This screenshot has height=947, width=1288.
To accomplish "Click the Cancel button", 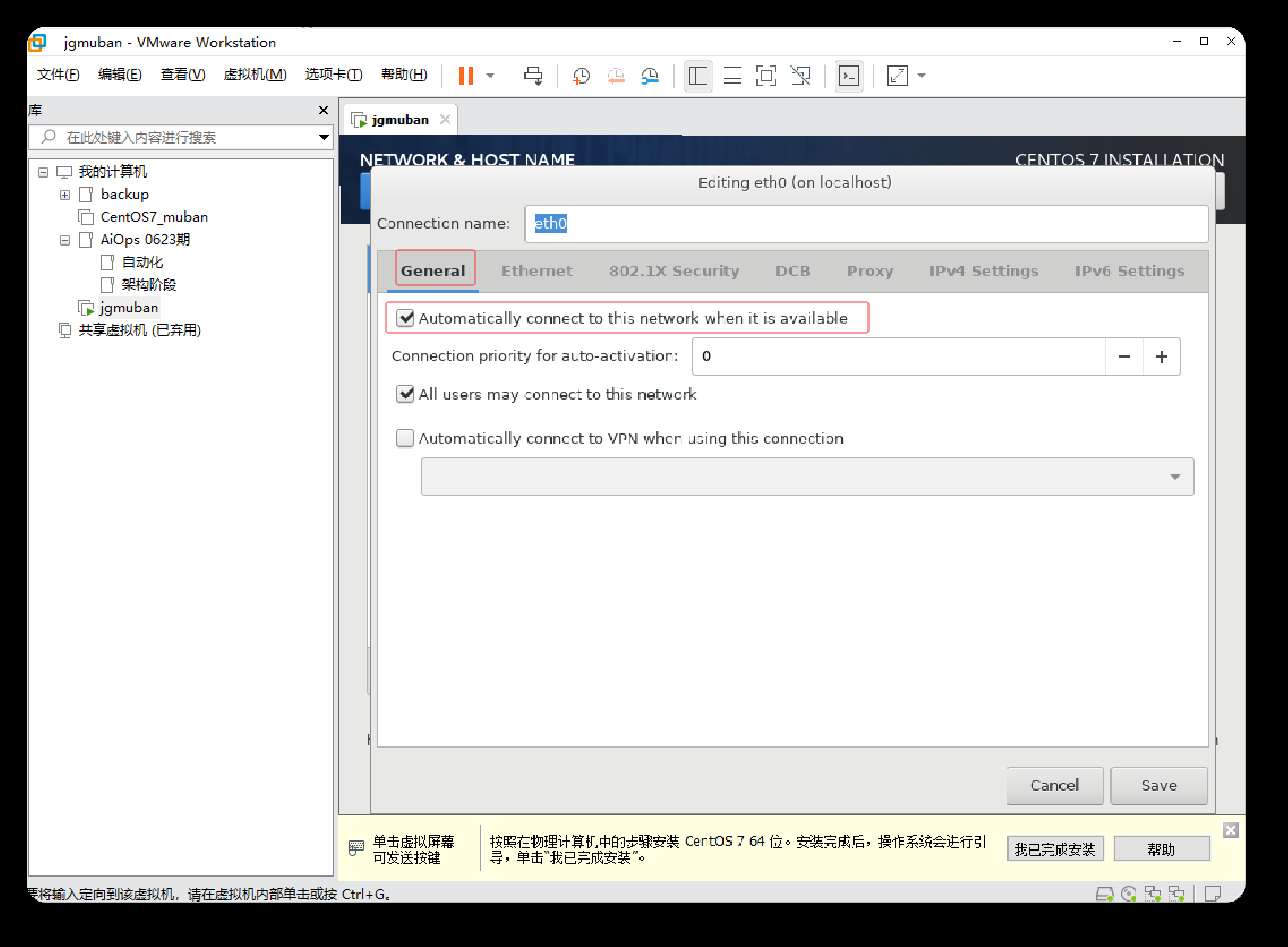I will tap(1055, 786).
